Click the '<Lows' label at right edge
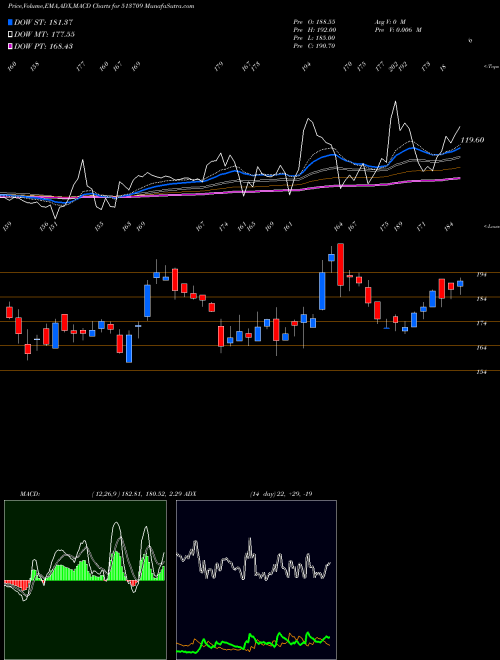Image resolution: width=500 pixels, height=660 pixels. pos(491,226)
